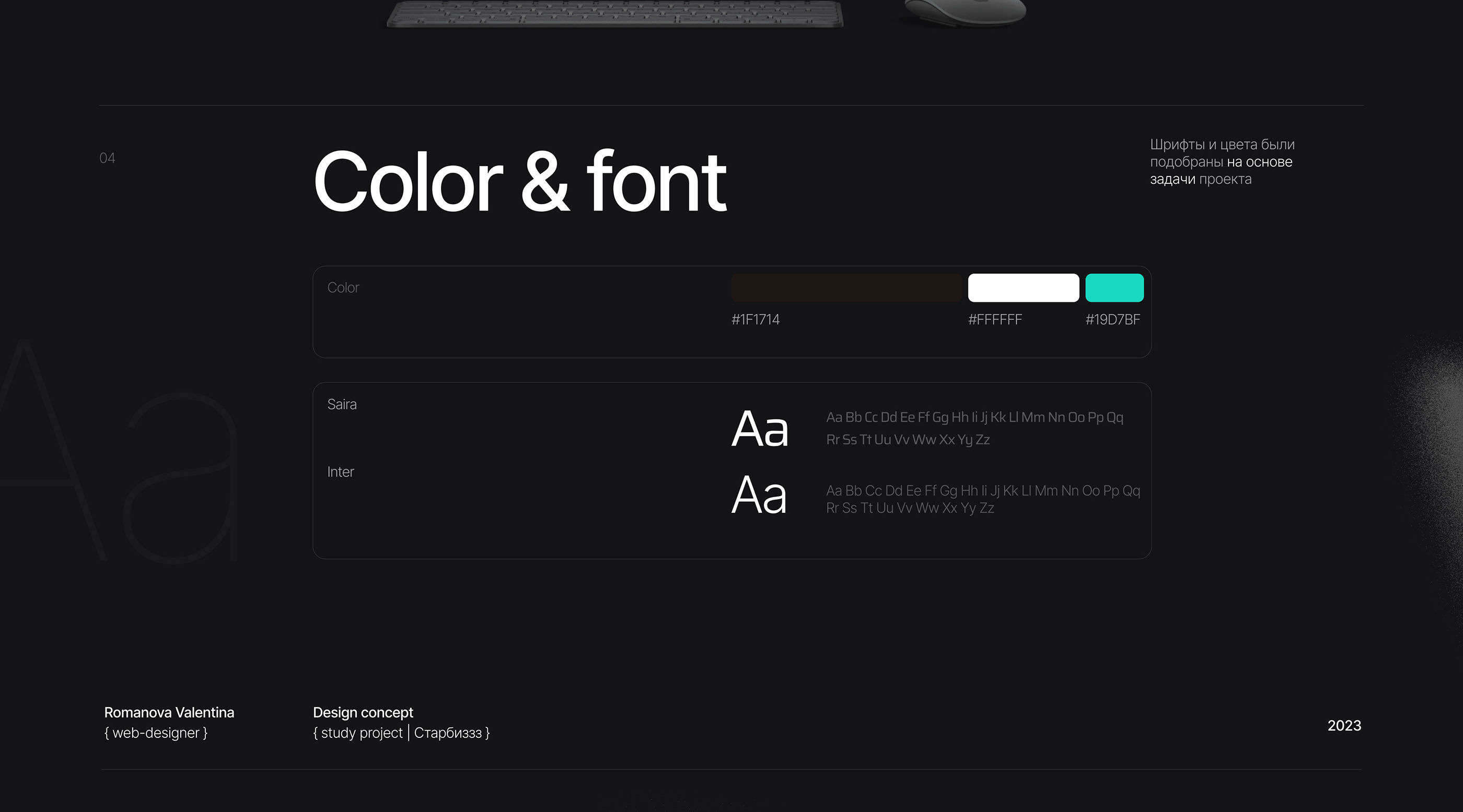This screenshot has height=812, width=1463.
Task: Click the large Inter Aa sample
Action: pyautogui.click(x=759, y=496)
